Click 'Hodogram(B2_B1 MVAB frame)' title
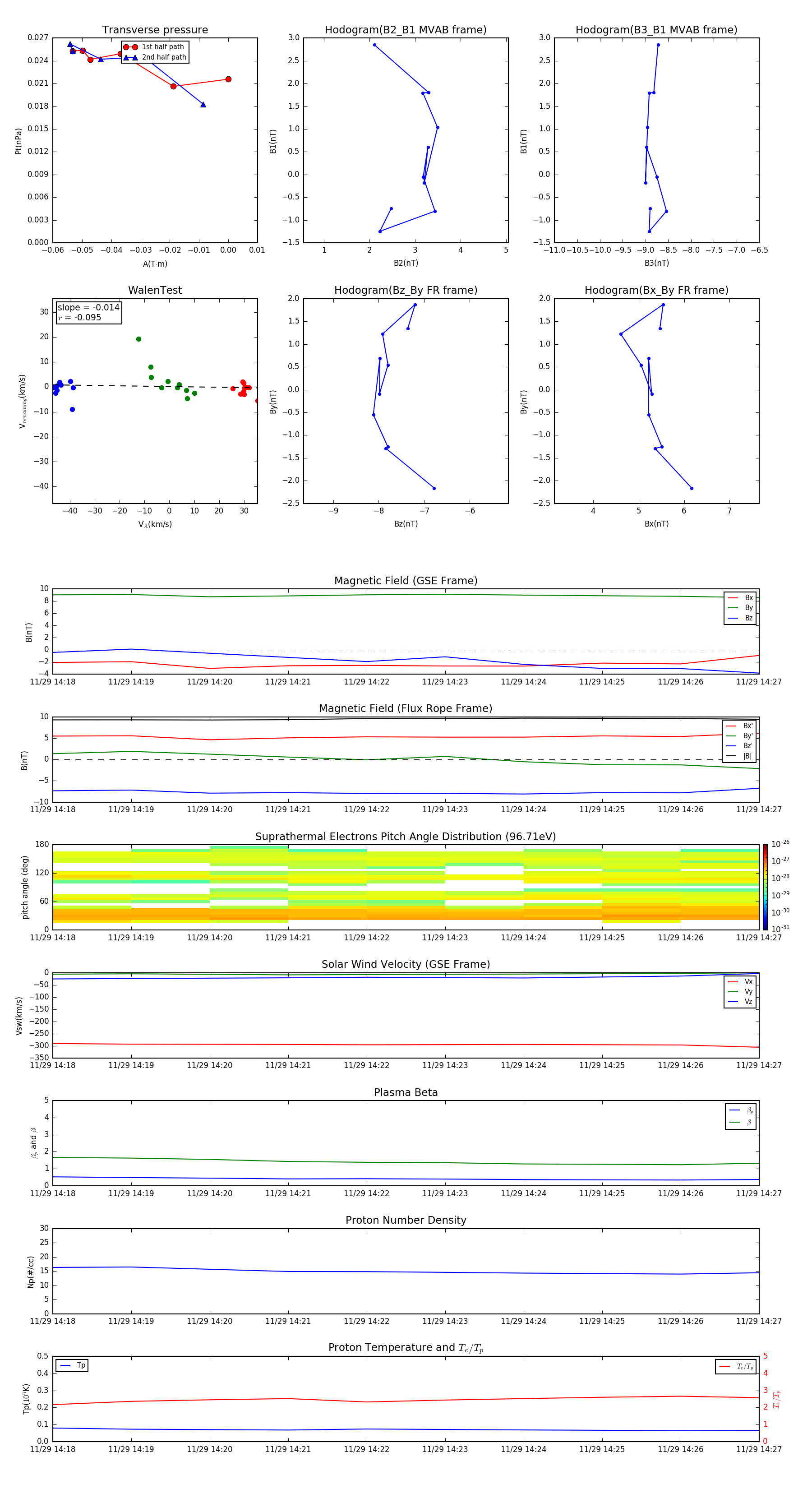 click(x=406, y=29)
